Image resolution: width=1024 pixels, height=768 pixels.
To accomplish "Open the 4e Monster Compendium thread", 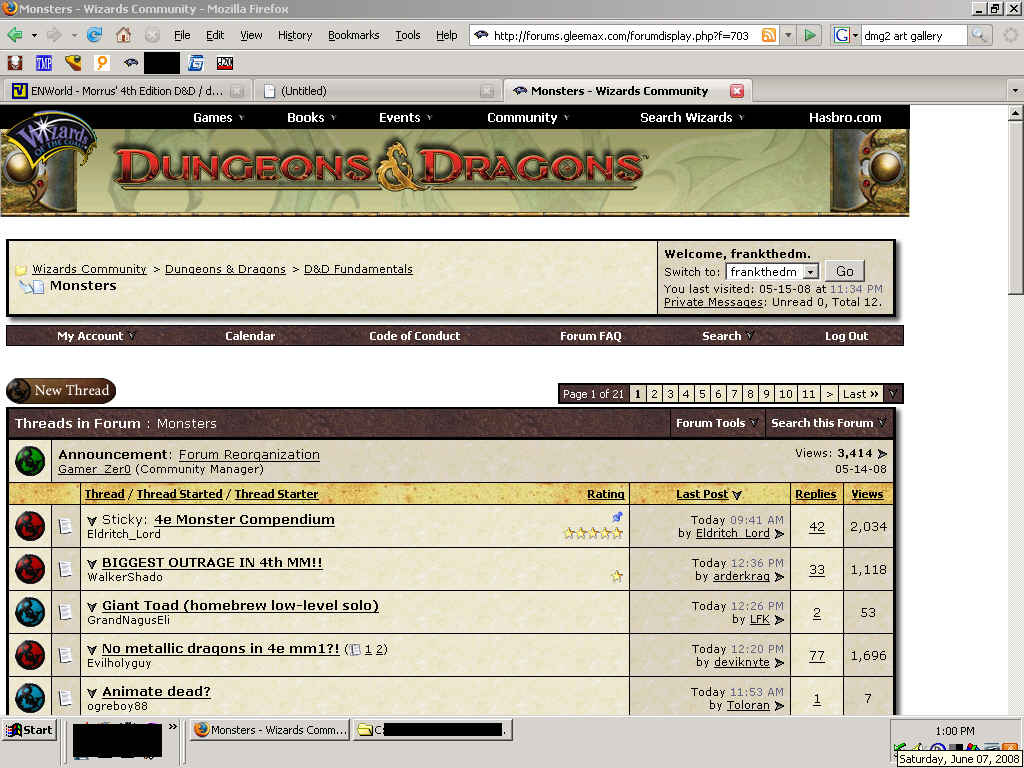I will tap(244, 520).
